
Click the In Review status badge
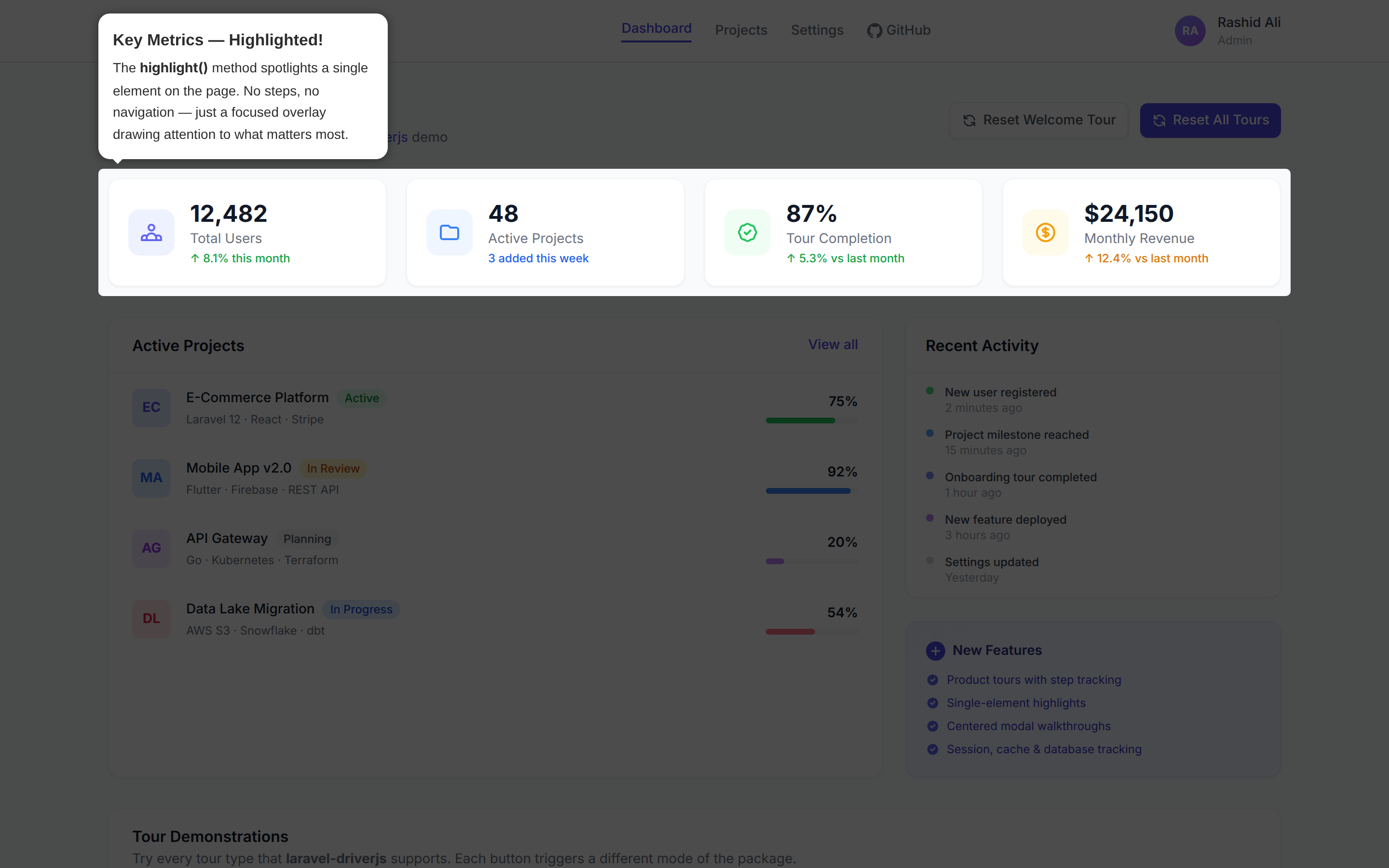(x=333, y=469)
